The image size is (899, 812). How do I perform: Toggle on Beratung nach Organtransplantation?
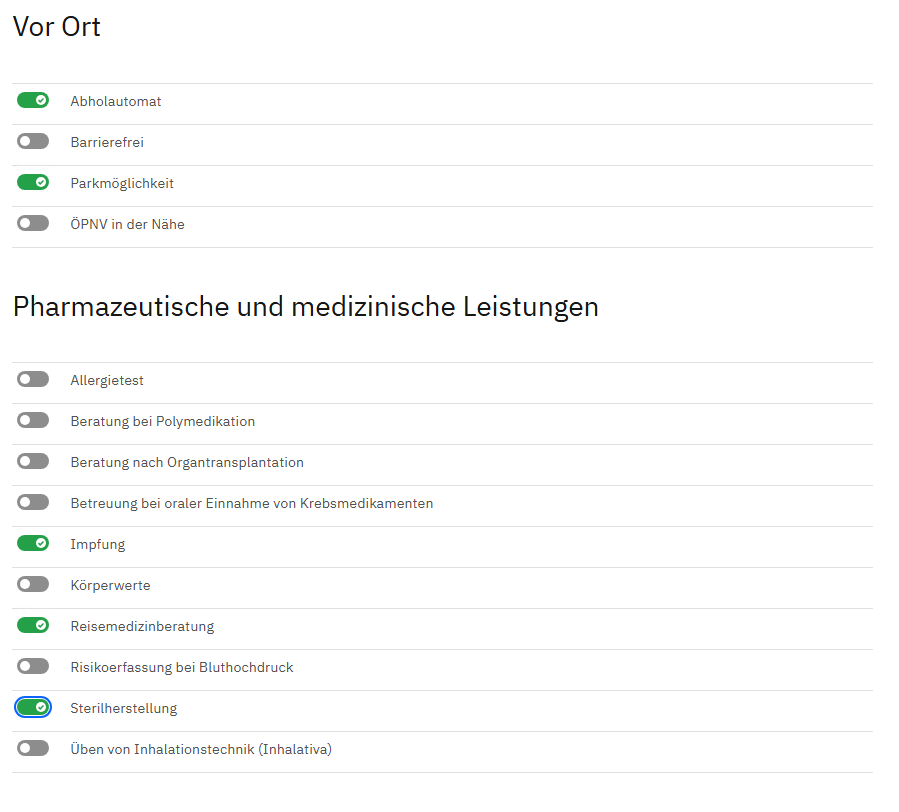(x=33, y=462)
